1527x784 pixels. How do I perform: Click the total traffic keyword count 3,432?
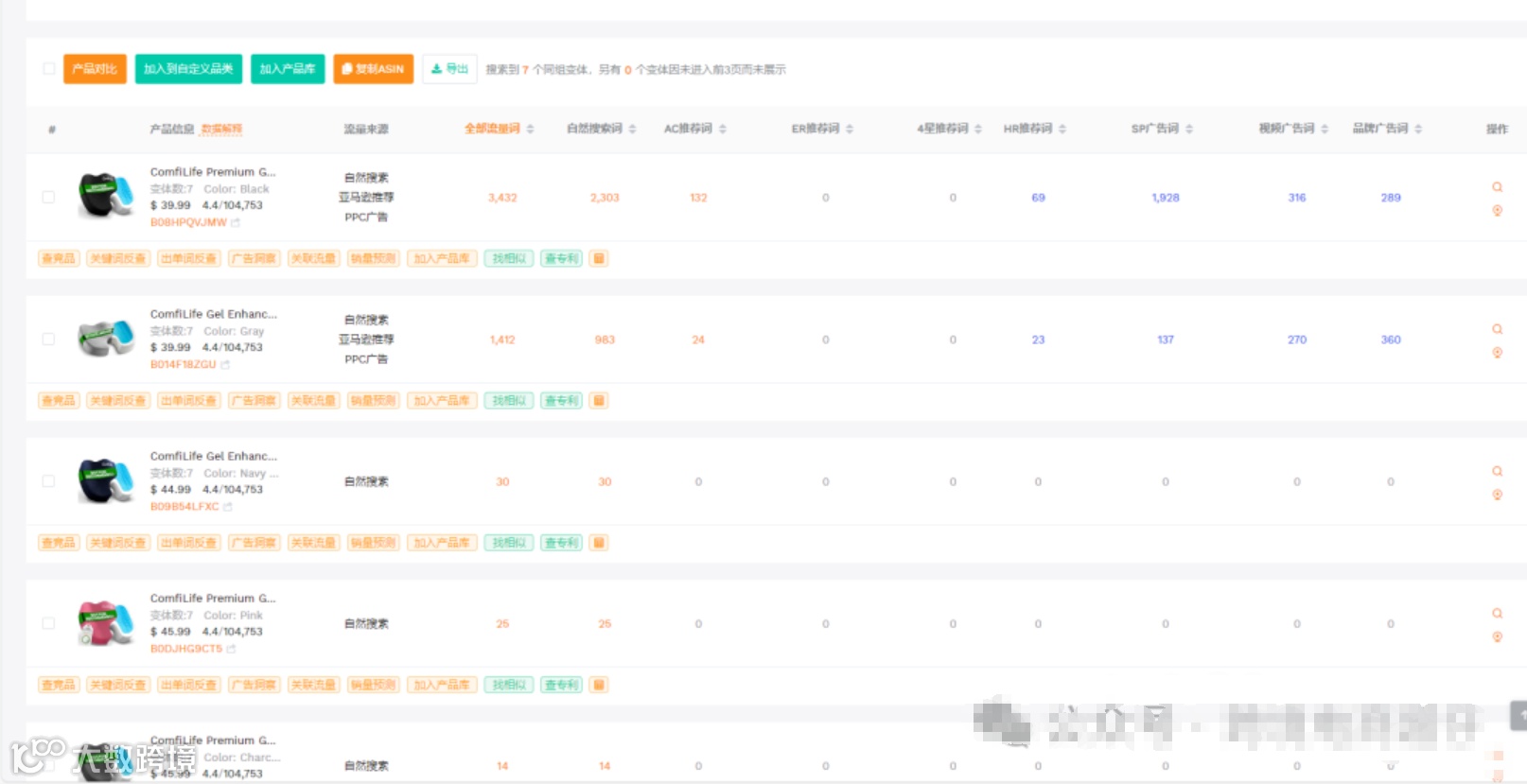tap(502, 198)
